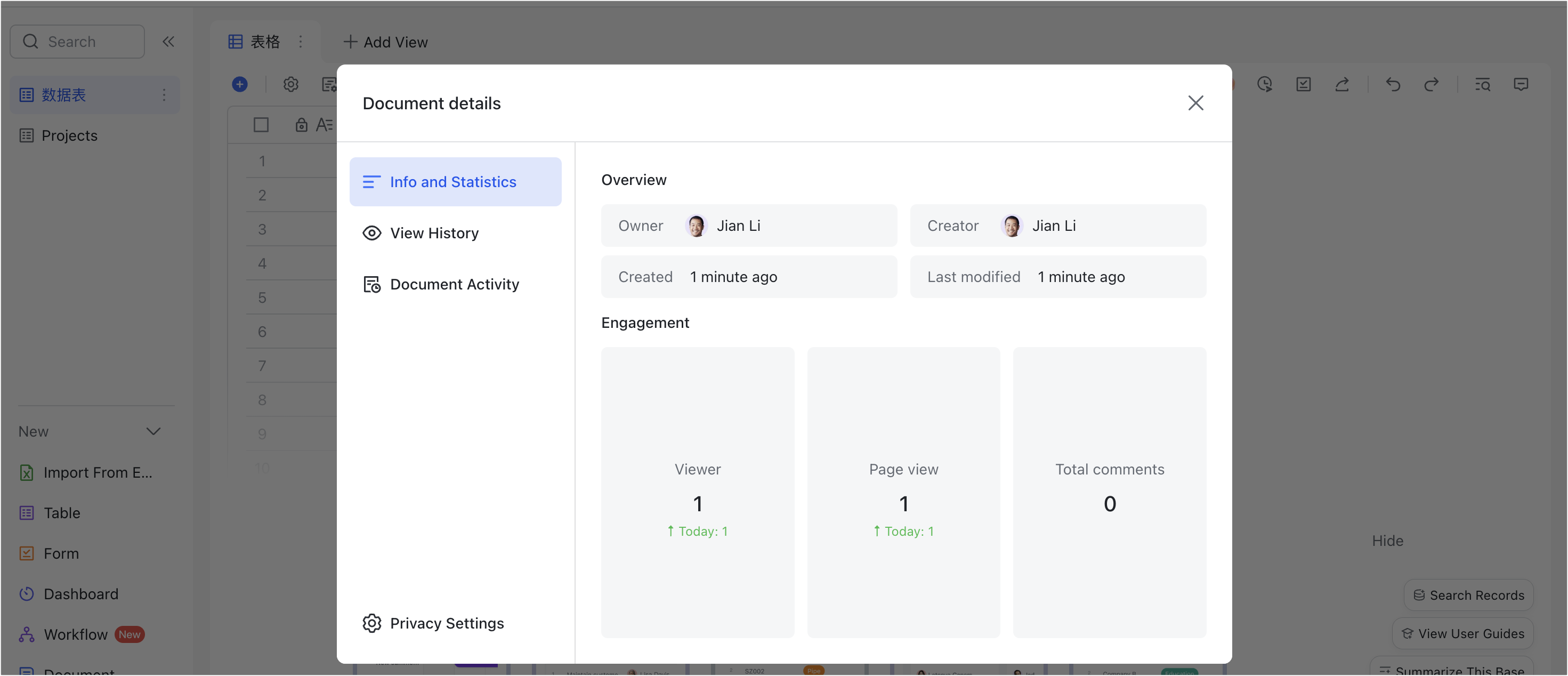Open the 表格 view options menu
The height and width of the screenshot is (676, 1568).
coord(301,42)
